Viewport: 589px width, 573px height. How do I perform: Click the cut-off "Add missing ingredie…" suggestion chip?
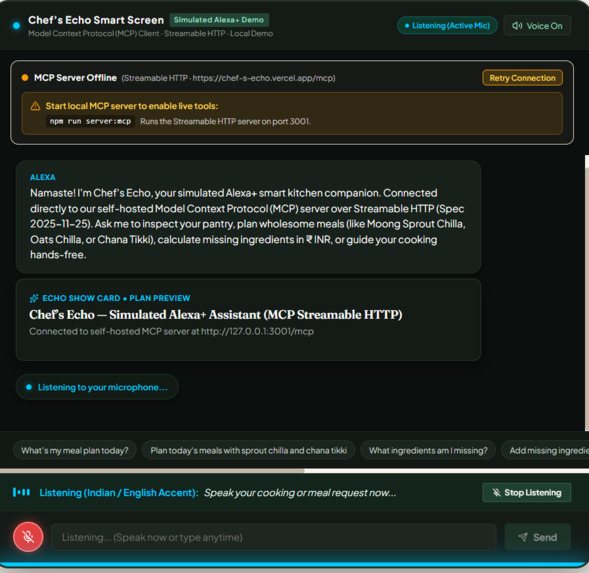(545, 450)
